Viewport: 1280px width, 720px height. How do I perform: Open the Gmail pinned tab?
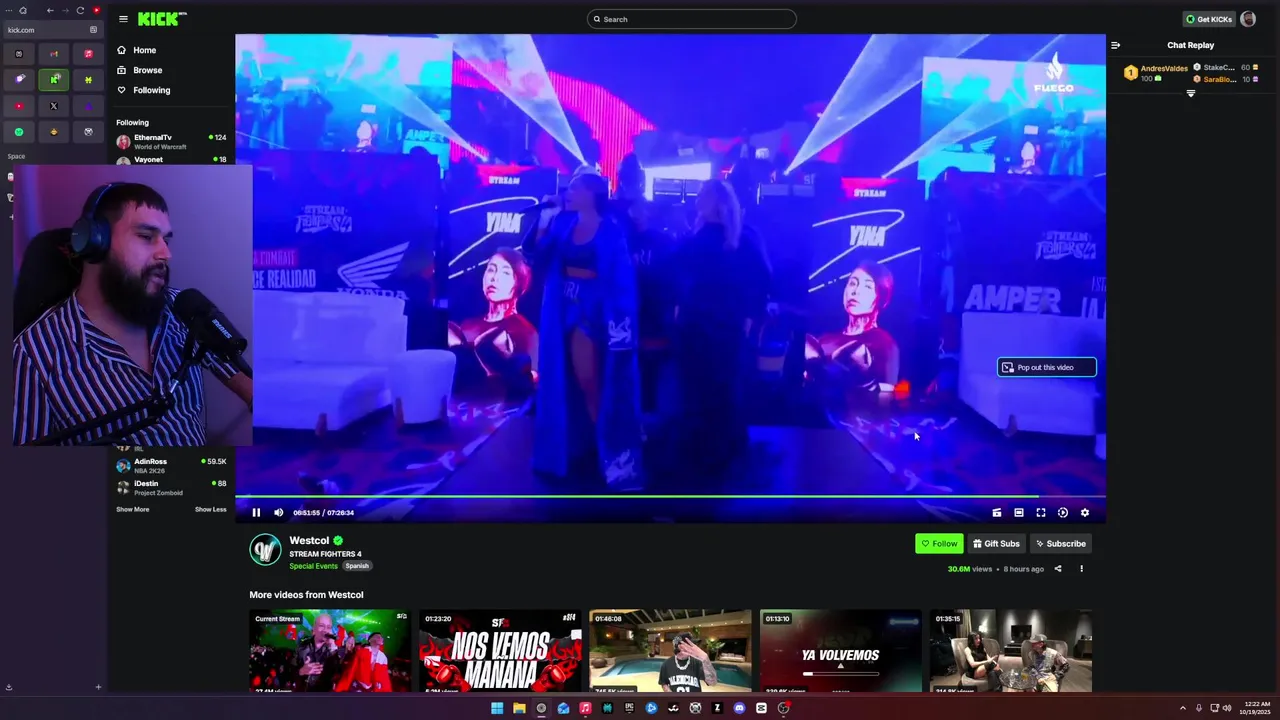click(x=54, y=53)
